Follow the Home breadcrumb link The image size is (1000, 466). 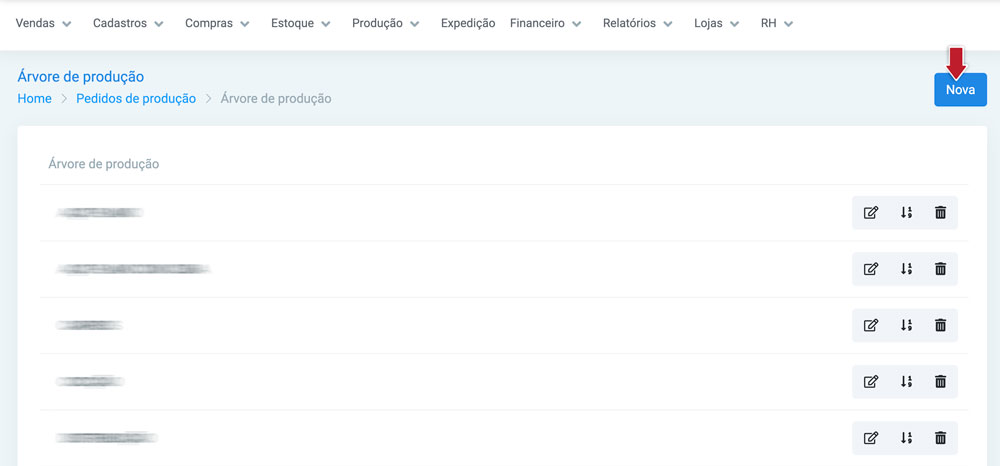[34, 99]
